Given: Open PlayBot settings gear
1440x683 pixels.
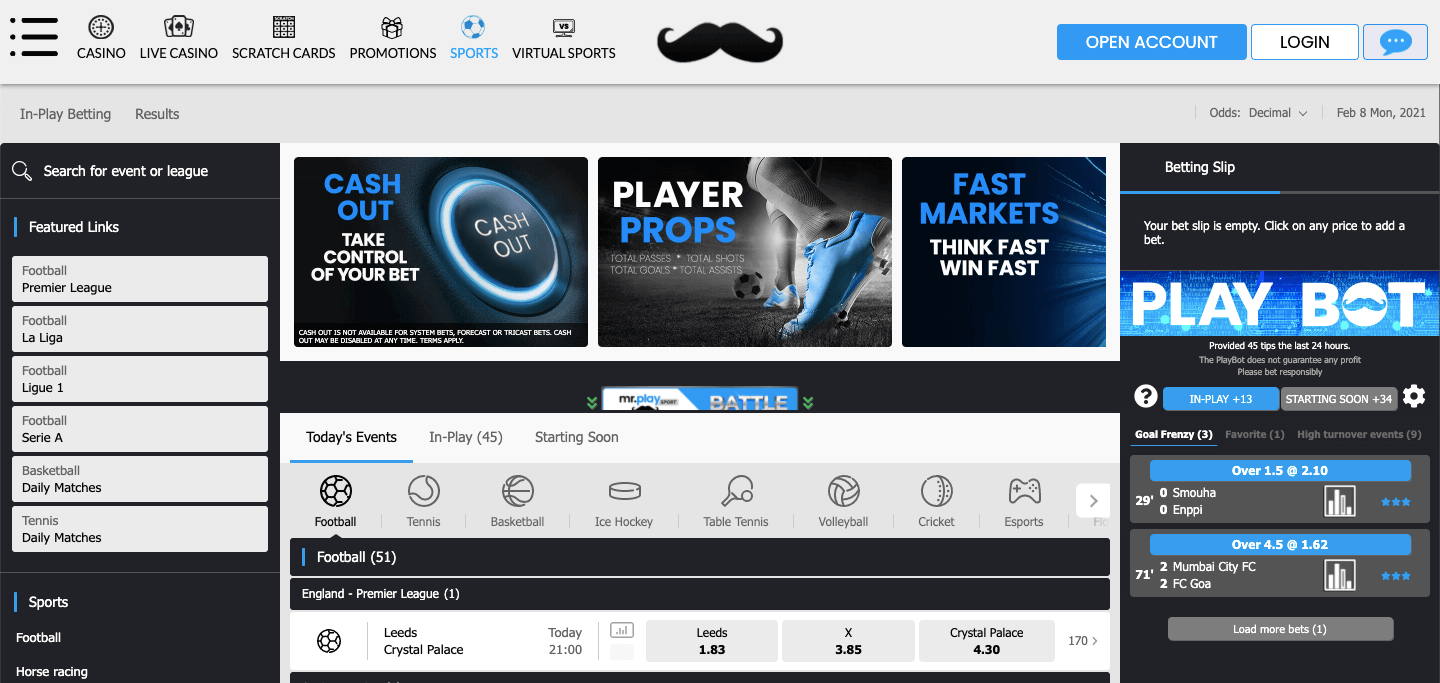Looking at the screenshot, I should [1414, 397].
